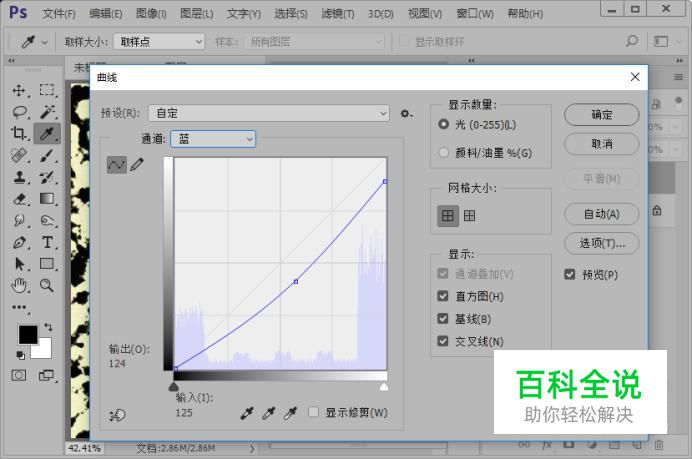The width and height of the screenshot is (692, 459).
Task: Select the Magic Wand tool
Action: [47, 112]
